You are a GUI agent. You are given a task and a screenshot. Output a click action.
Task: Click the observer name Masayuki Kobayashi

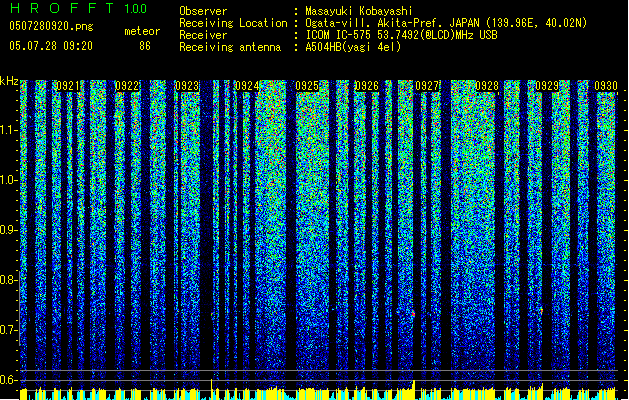tap(359, 11)
